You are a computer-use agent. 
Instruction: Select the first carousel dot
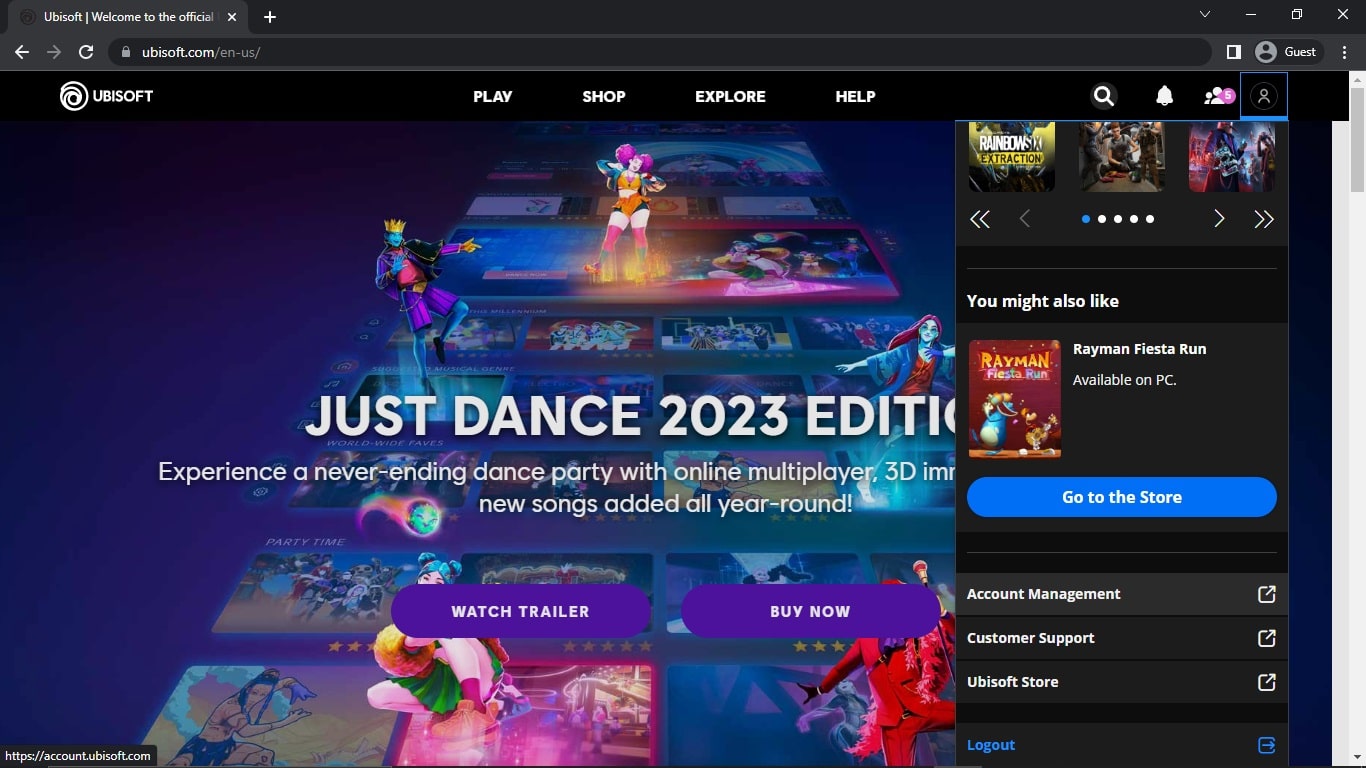1086,219
